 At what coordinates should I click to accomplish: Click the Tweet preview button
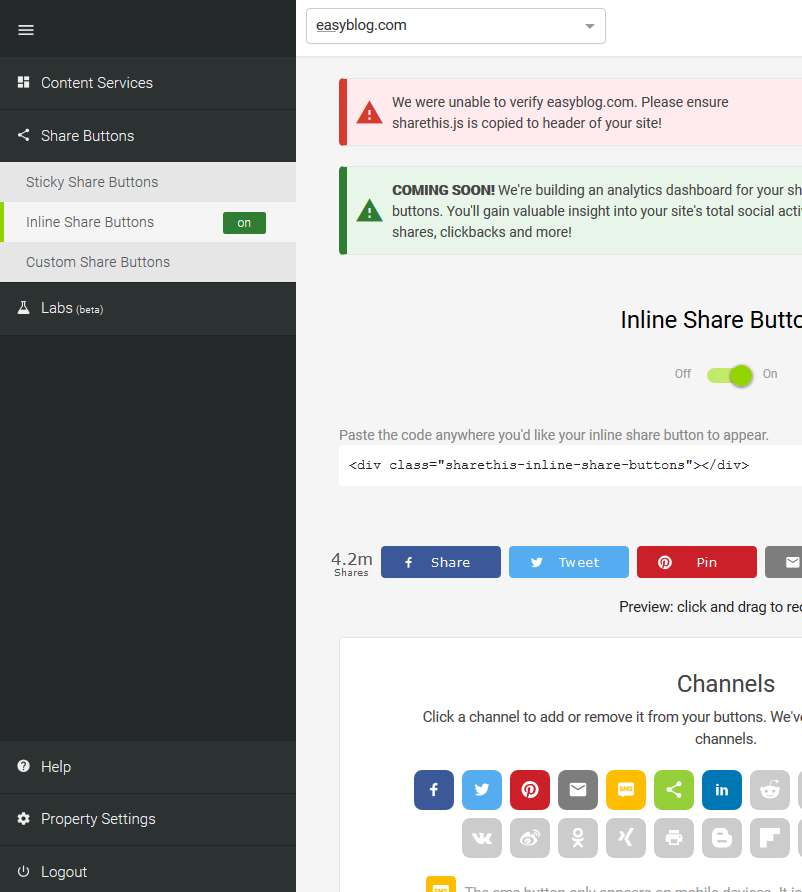click(x=569, y=562)
